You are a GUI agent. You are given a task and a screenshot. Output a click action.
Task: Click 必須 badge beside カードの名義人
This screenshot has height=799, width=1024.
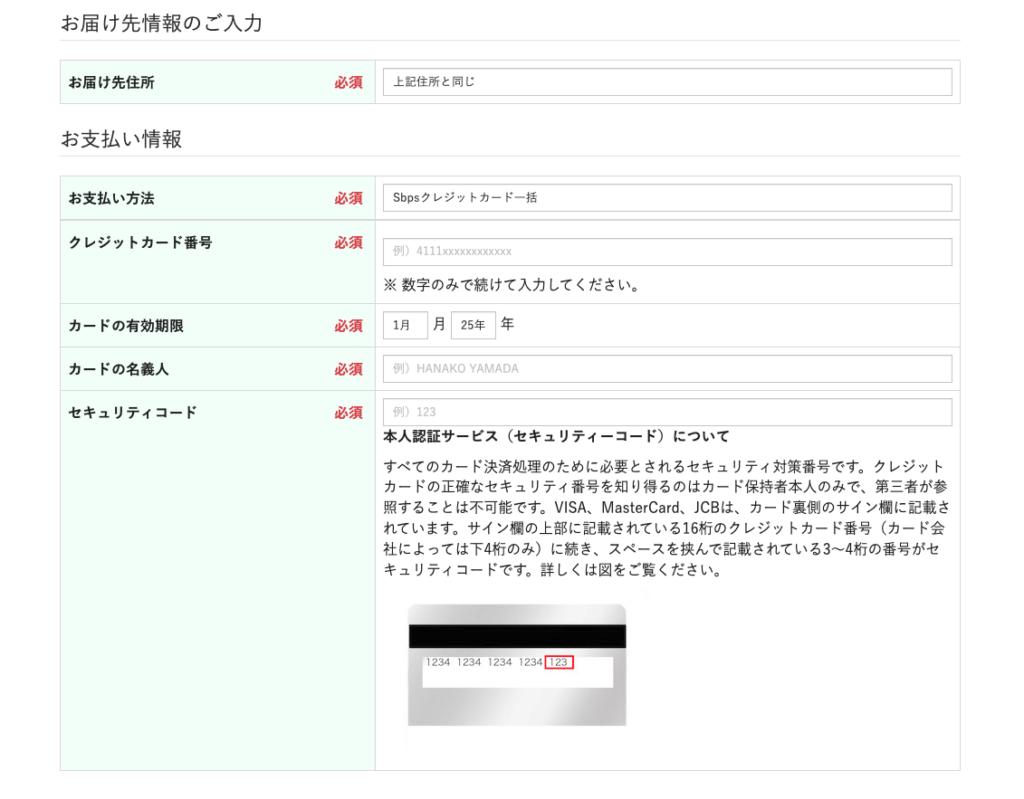[348, 369]
